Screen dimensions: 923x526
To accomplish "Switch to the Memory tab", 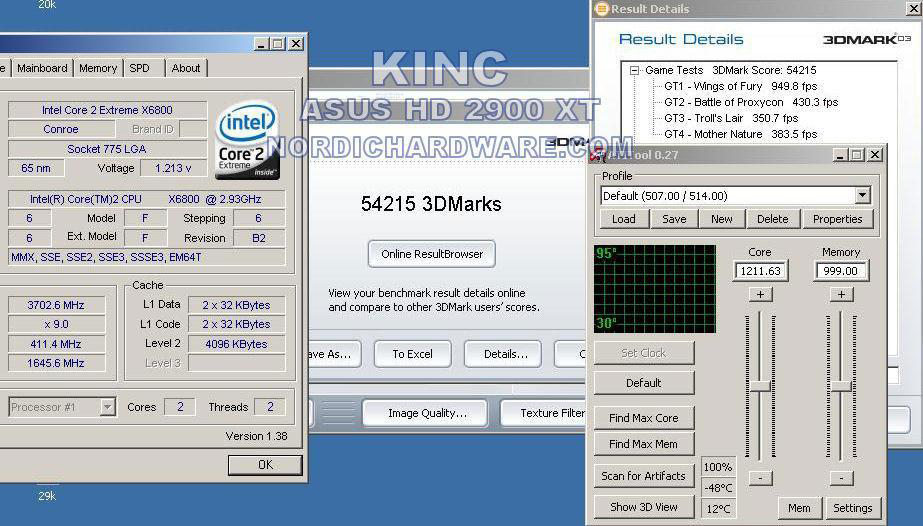I will 98,68.
